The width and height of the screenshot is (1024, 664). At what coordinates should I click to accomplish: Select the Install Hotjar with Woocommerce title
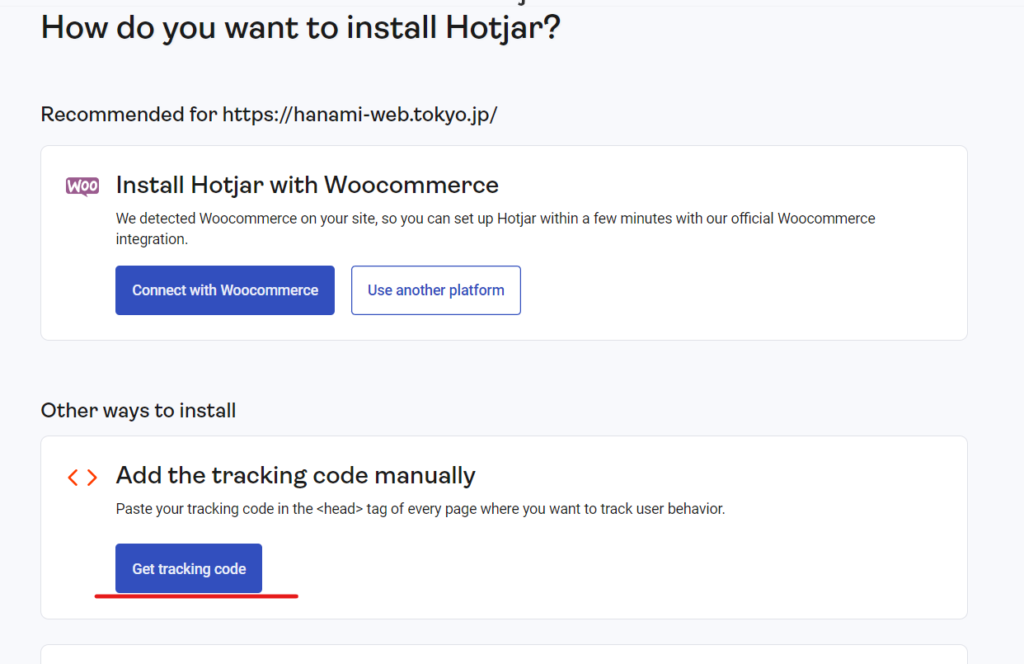tap(307, 185)
